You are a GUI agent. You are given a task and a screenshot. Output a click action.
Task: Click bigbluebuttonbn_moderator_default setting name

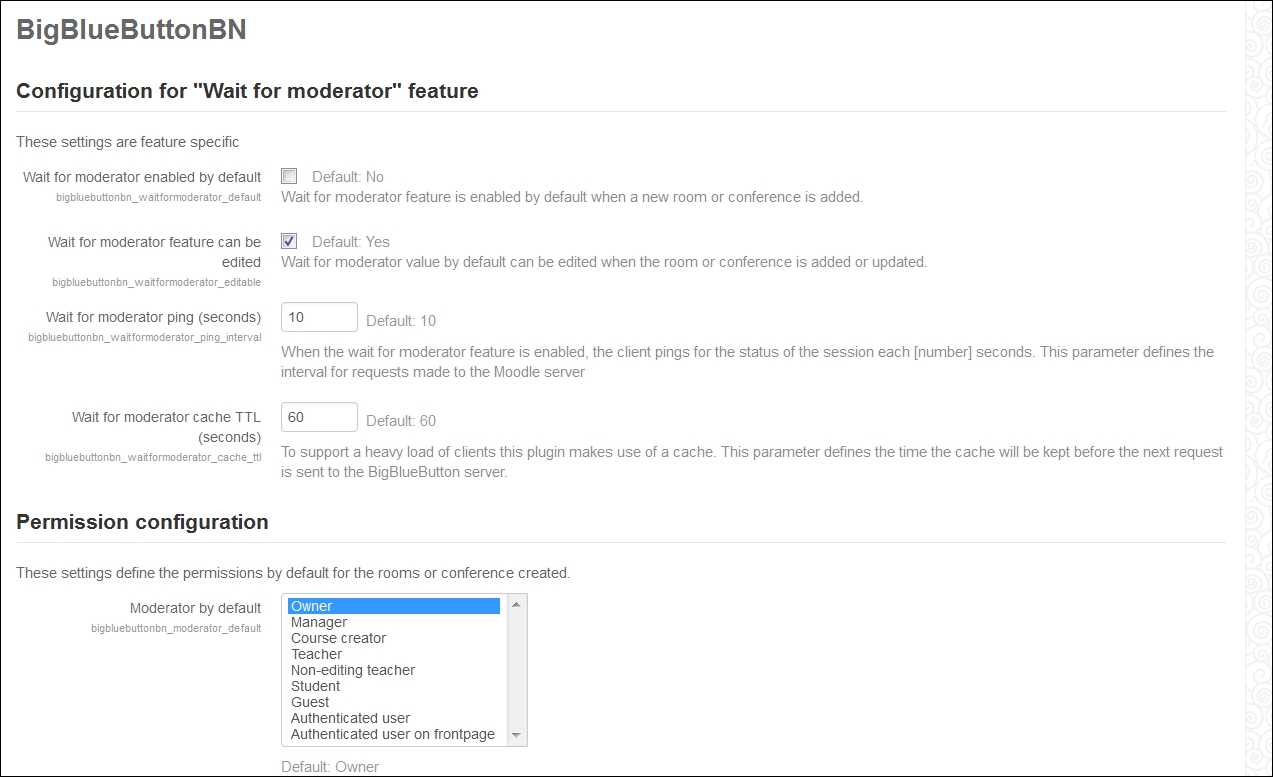(176, 629)
